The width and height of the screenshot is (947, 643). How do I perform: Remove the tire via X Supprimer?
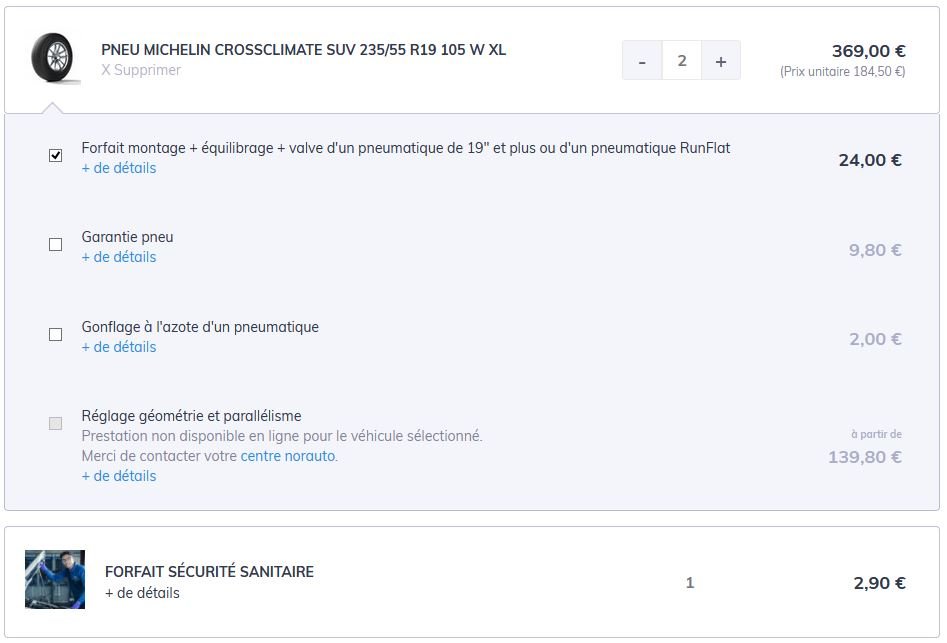[141, 71]
